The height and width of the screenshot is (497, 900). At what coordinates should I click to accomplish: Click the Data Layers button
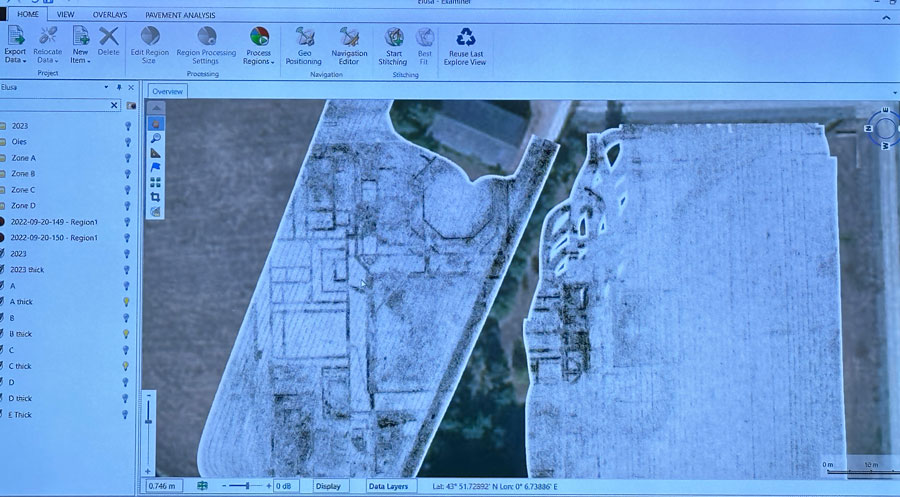(x=387, y=486)
